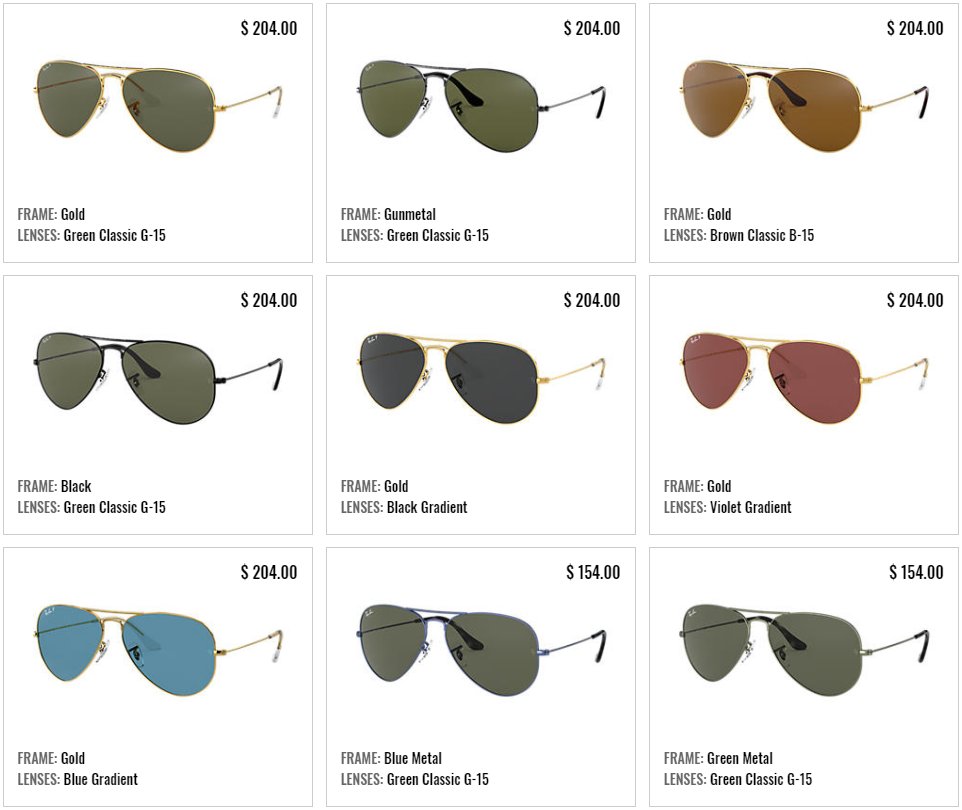Screen dimensions: 962x810
Task: Click the 'Black' frame label
Action: tap(76, 487)
